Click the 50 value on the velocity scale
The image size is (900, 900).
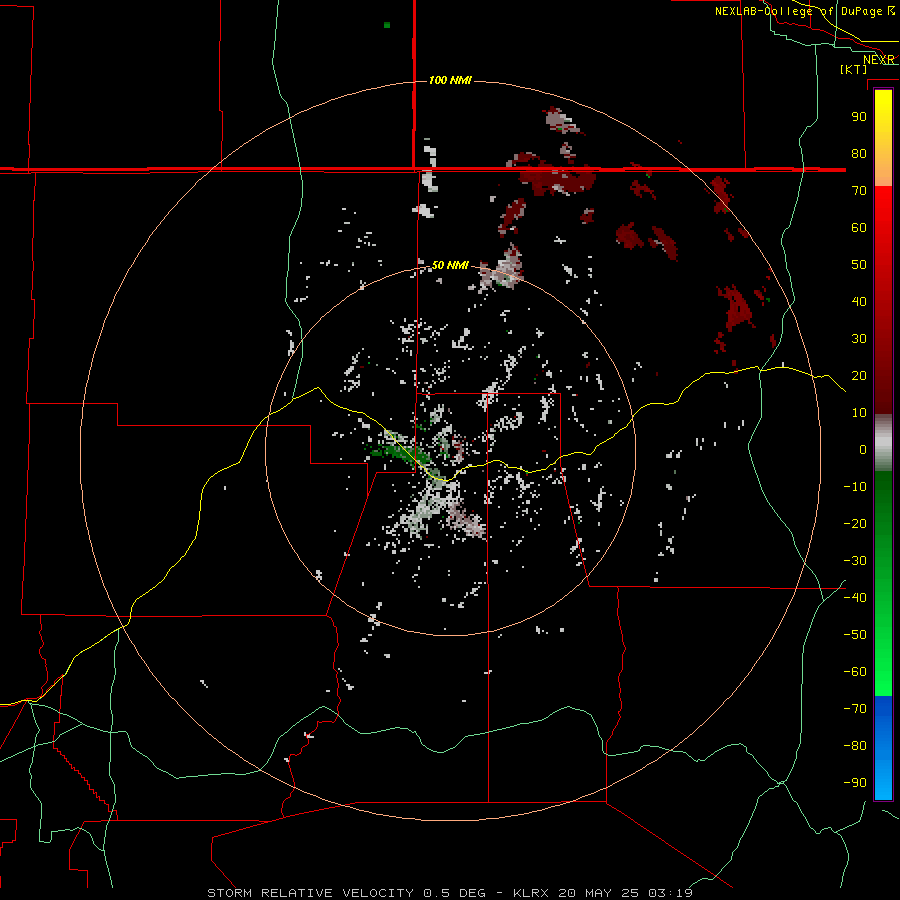click(859, 265)
